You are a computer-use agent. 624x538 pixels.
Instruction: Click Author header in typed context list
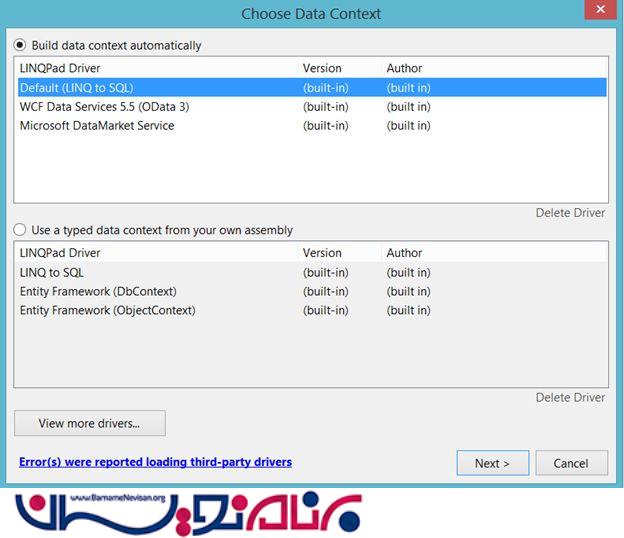[404, 253]
